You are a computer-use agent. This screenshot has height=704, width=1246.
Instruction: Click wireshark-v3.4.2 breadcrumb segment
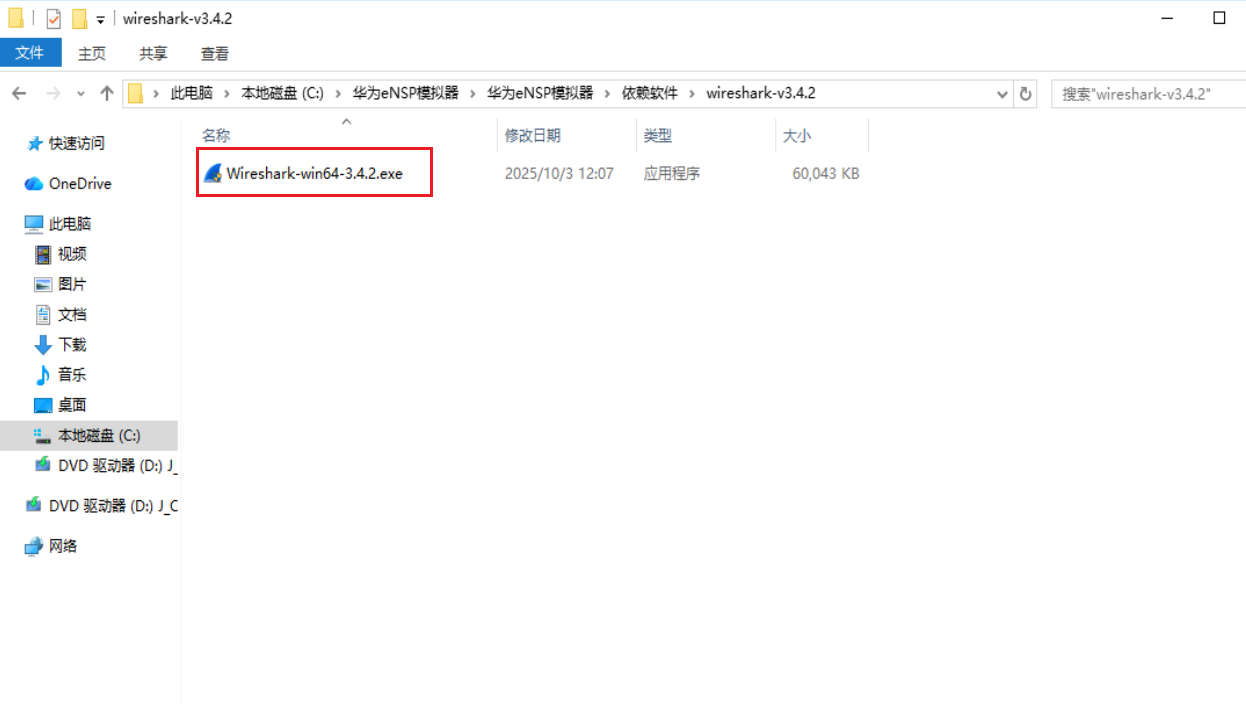point(761,93)
